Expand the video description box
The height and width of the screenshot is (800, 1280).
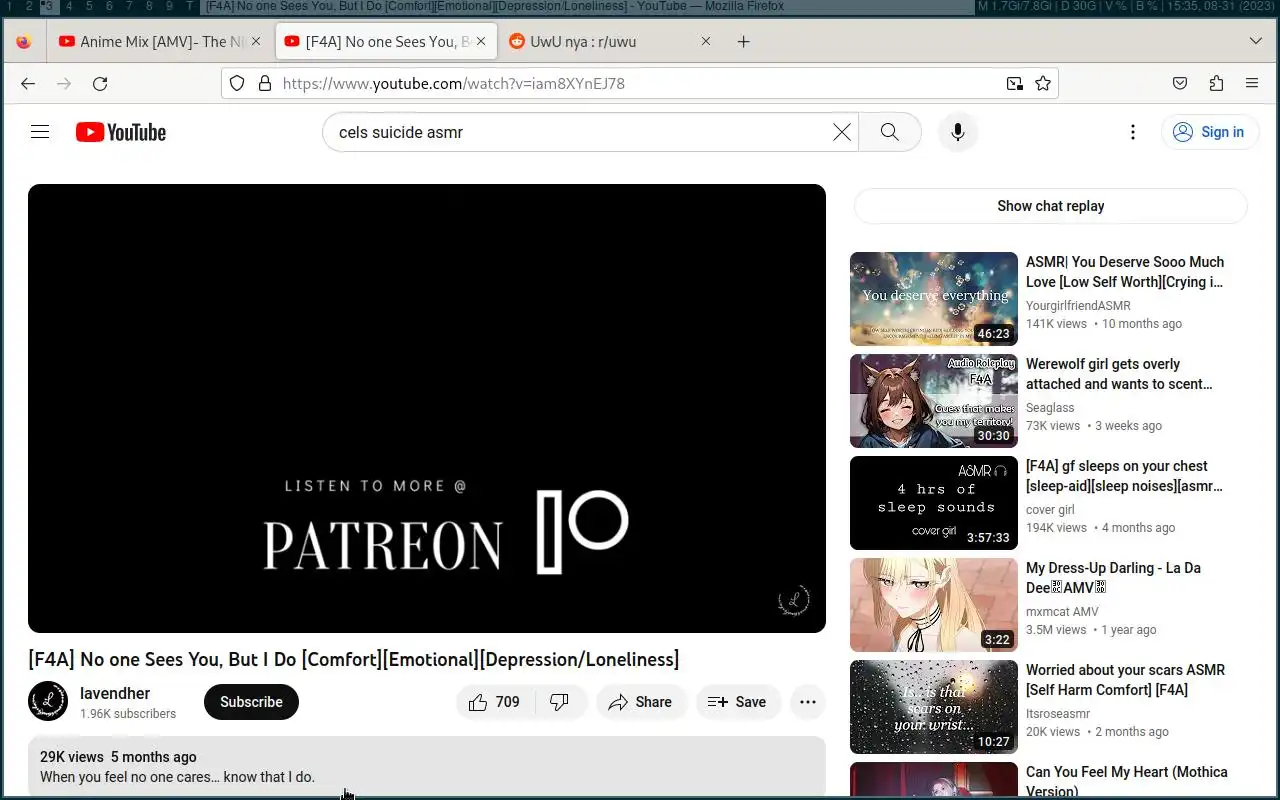coord(427,766)
